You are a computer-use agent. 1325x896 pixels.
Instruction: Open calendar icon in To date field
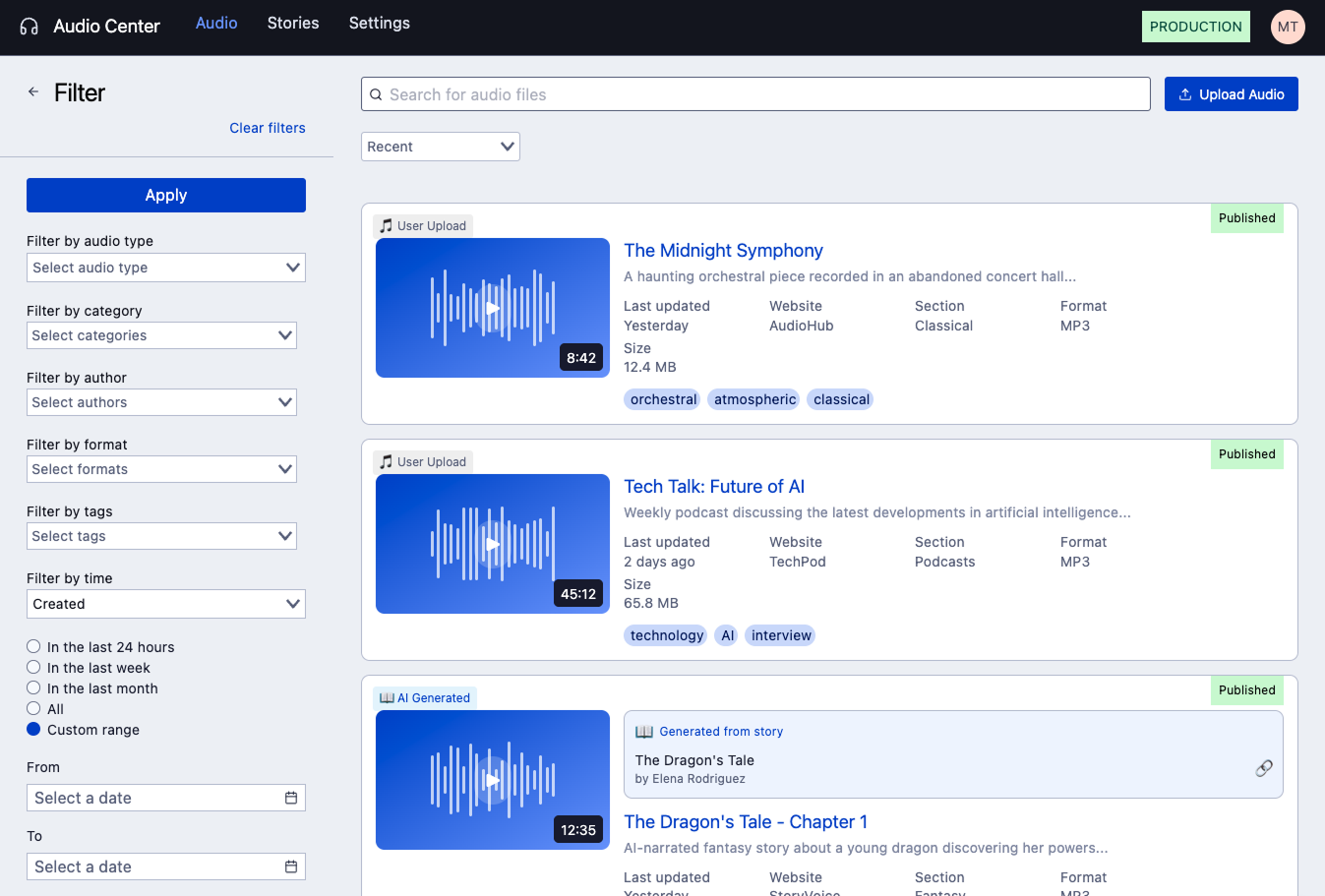click(x=291, y=866)
